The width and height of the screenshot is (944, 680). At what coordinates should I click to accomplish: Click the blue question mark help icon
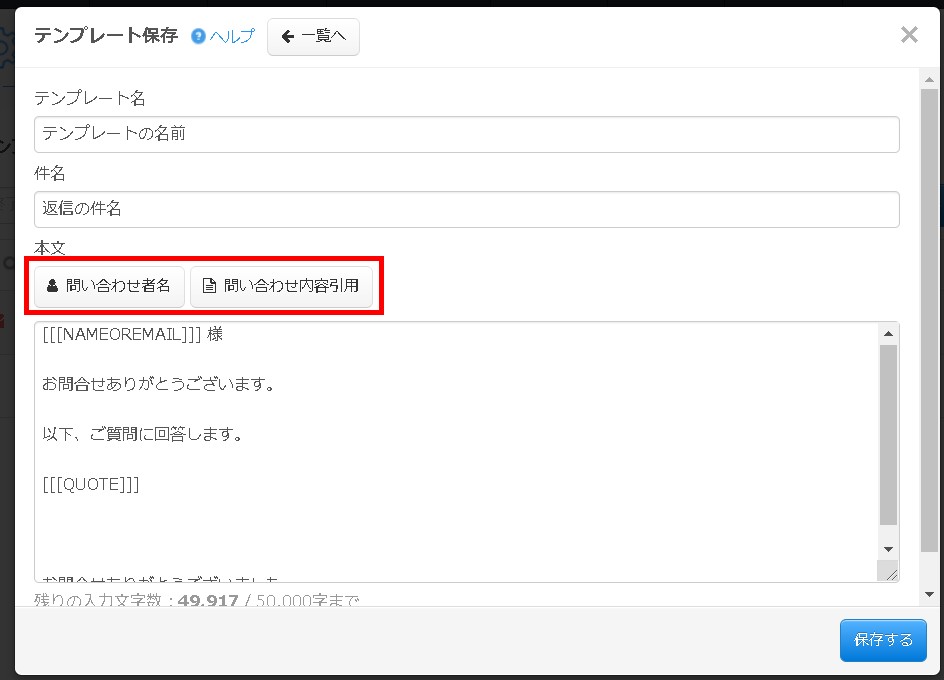[199, 35]
